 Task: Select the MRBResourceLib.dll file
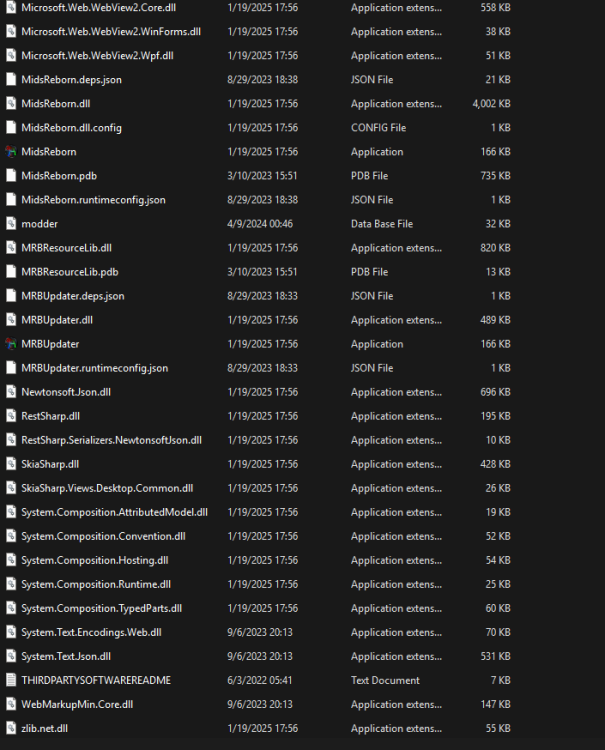pyautogui.click(x=66, y=248)
